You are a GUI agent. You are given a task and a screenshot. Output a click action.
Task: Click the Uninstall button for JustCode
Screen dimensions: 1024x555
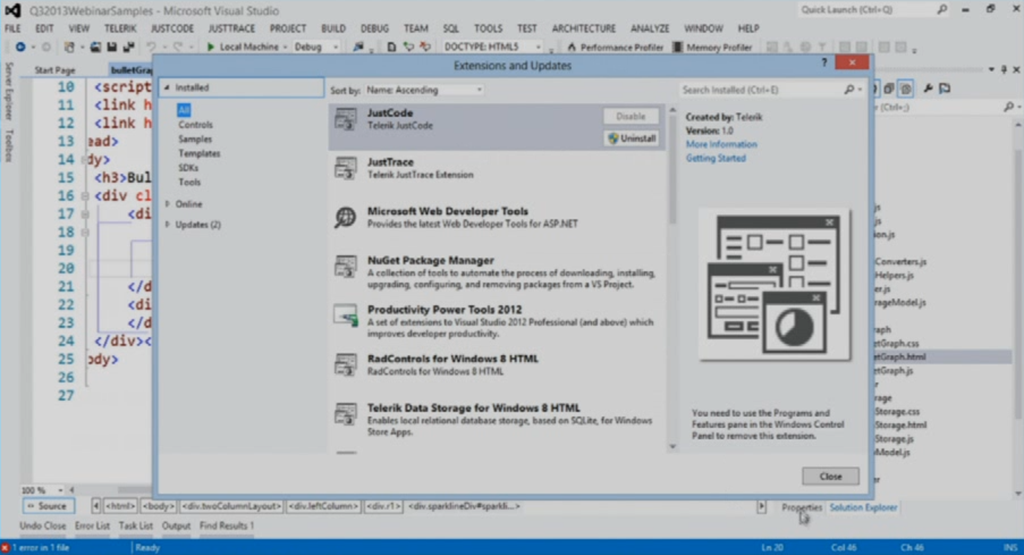click(632, 138)
